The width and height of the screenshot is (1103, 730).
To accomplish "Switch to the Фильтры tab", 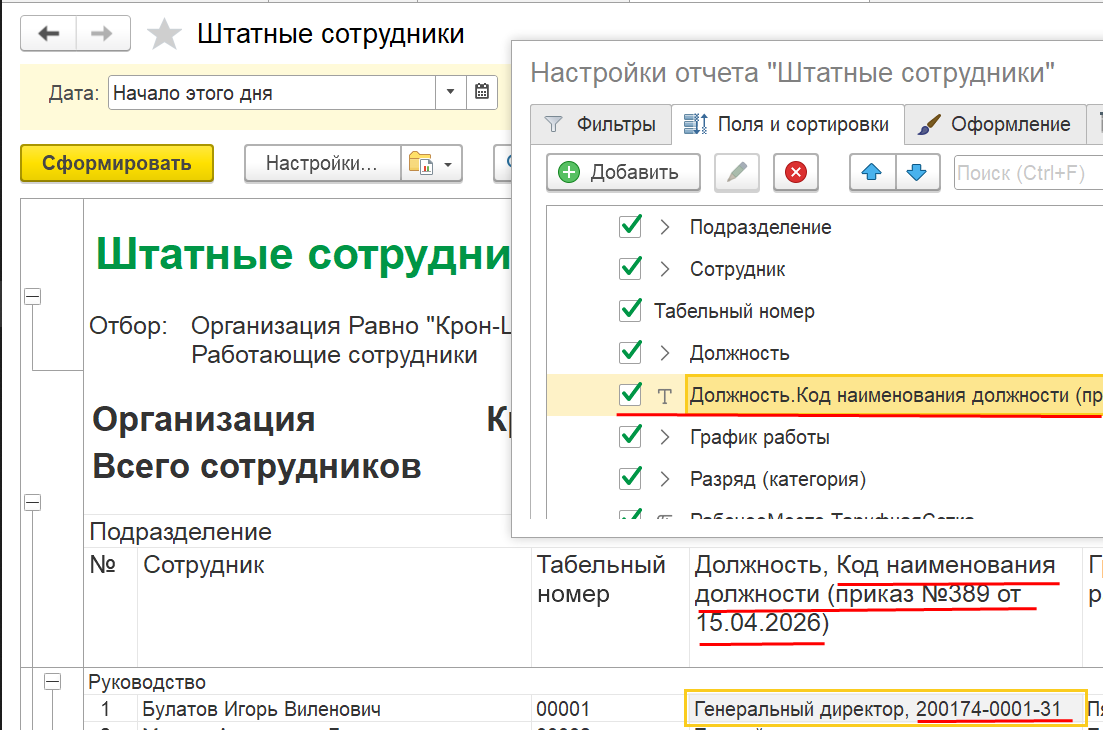I will coord(600,124).
